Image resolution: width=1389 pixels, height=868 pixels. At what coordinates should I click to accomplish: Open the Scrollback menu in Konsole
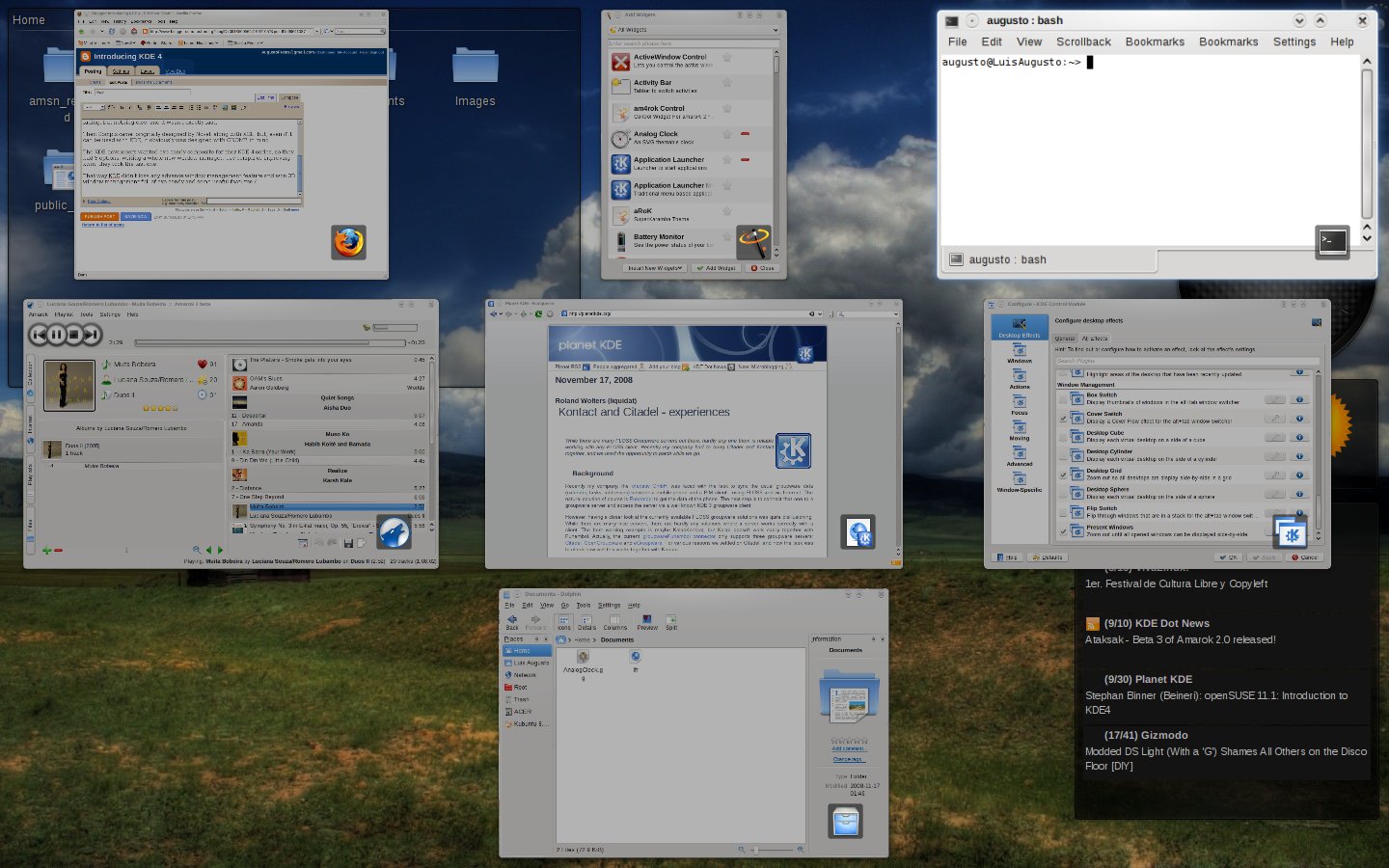(x=1083, y=41)
